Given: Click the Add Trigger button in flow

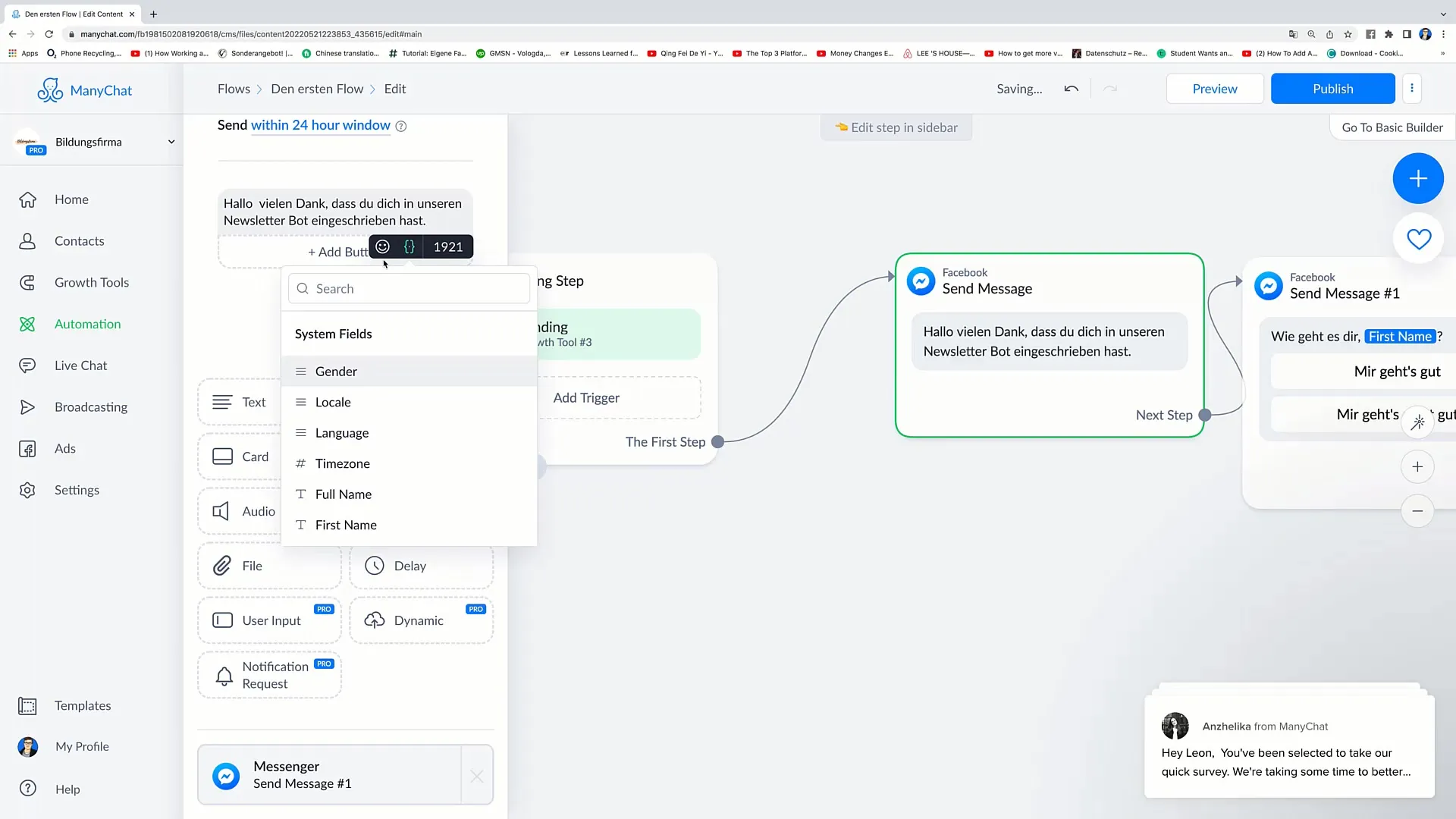Looking at the screenshot, I should pyautogui.click(x=588, y=397).
